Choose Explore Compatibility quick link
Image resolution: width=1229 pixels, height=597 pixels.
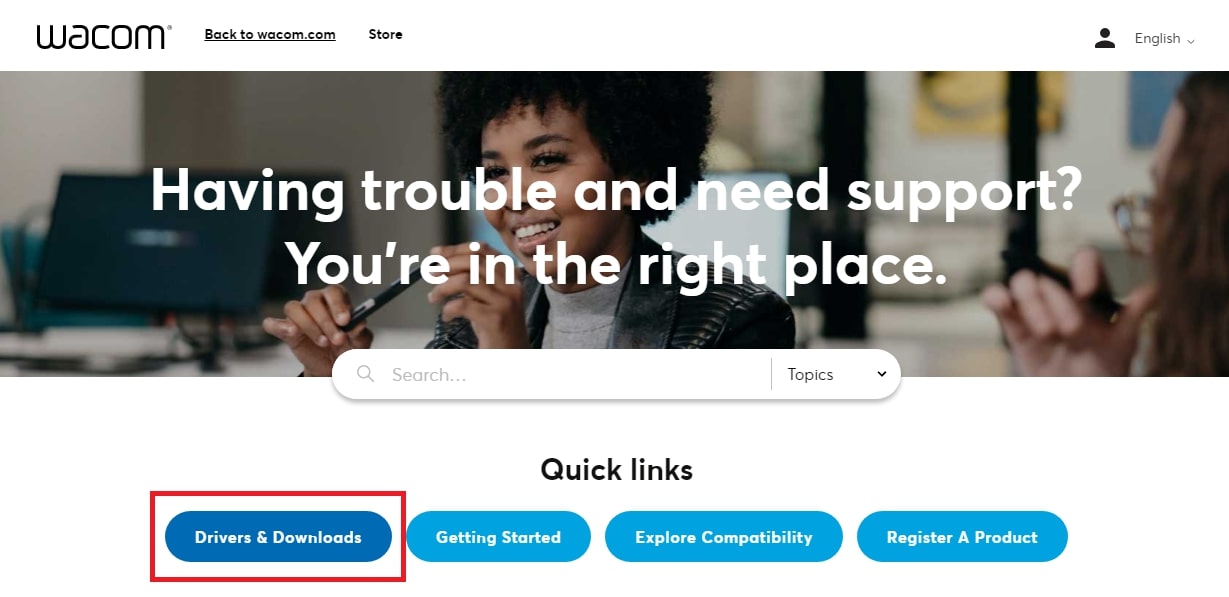click(724, 537)
